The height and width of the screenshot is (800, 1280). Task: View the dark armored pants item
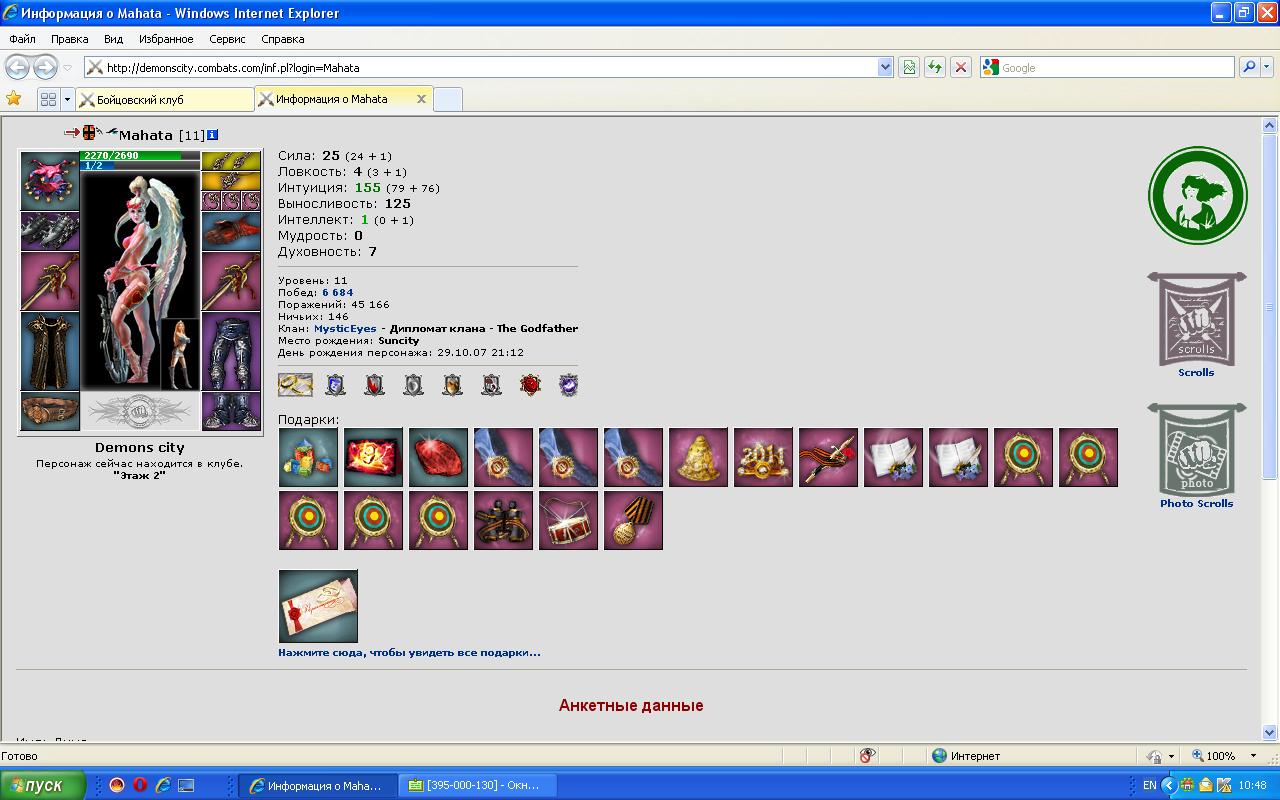[x=231, y=351]
